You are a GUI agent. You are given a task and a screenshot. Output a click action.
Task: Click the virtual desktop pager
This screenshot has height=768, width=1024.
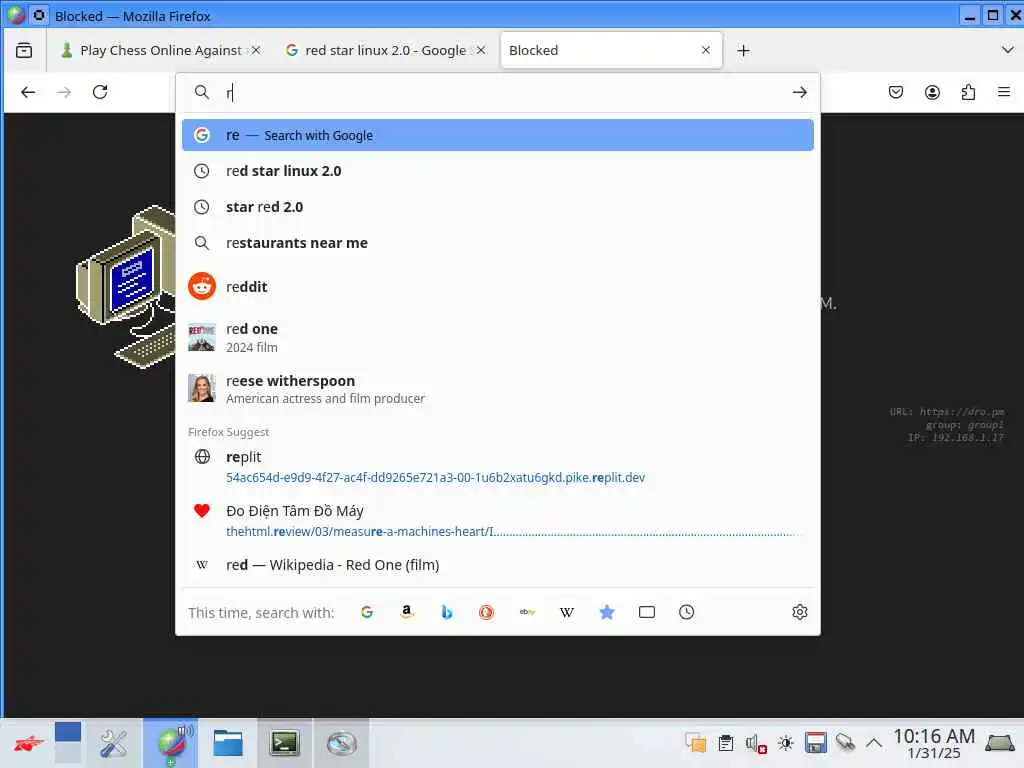coord(68,743)
